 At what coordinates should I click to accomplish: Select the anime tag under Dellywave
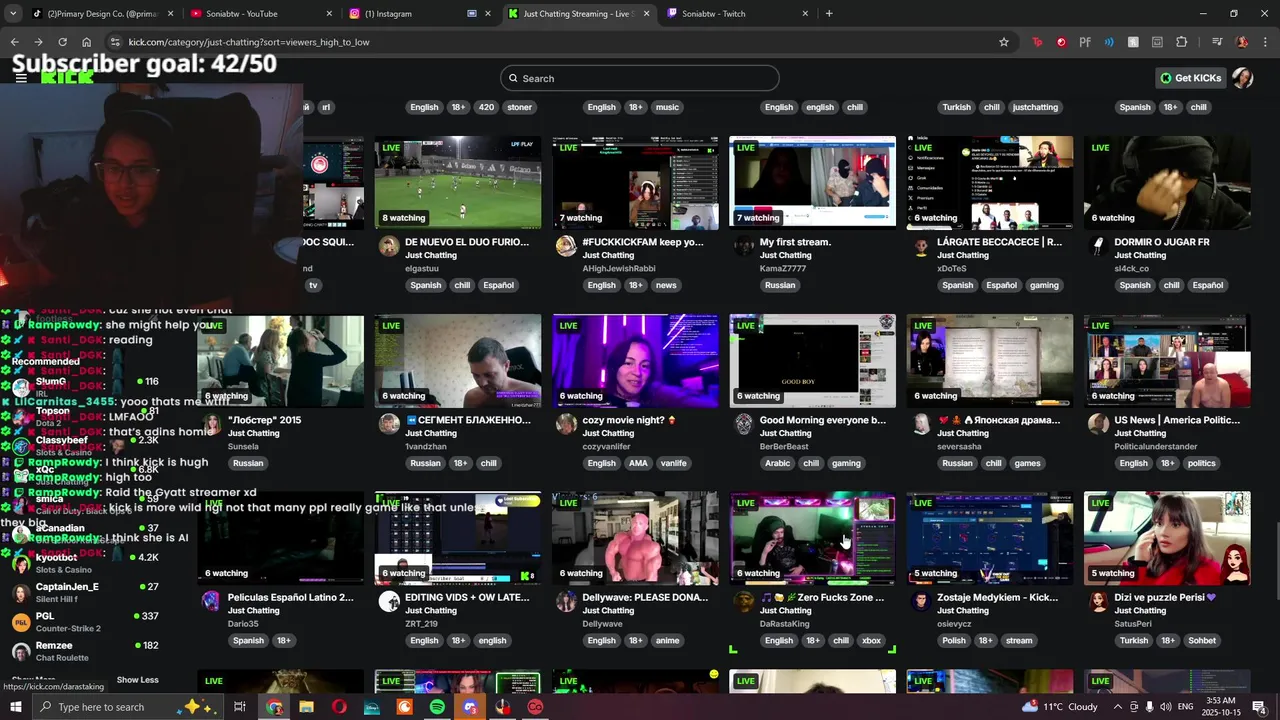coord(667,641)
